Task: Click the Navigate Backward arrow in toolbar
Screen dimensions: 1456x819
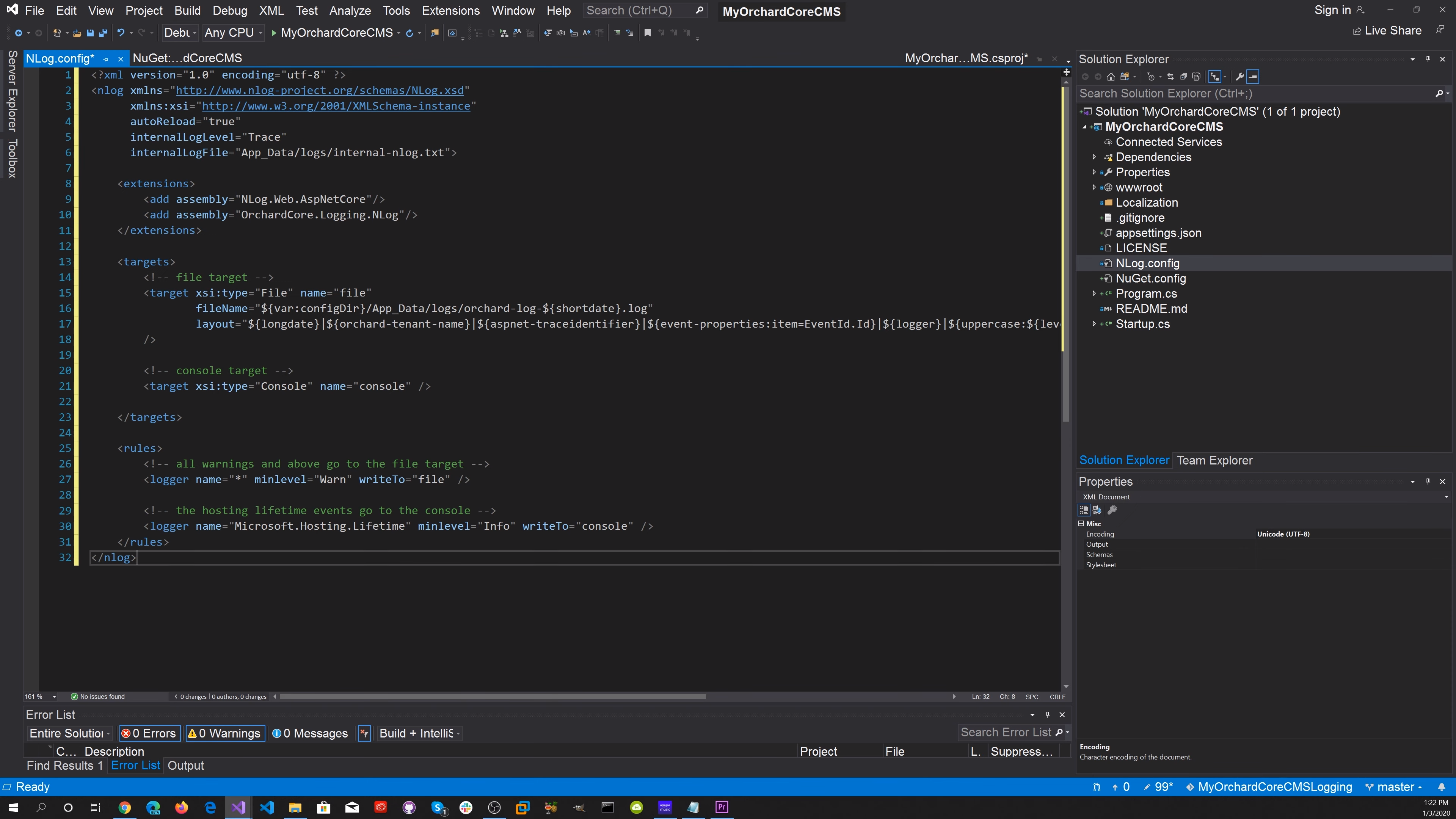Action: point(19,33)
